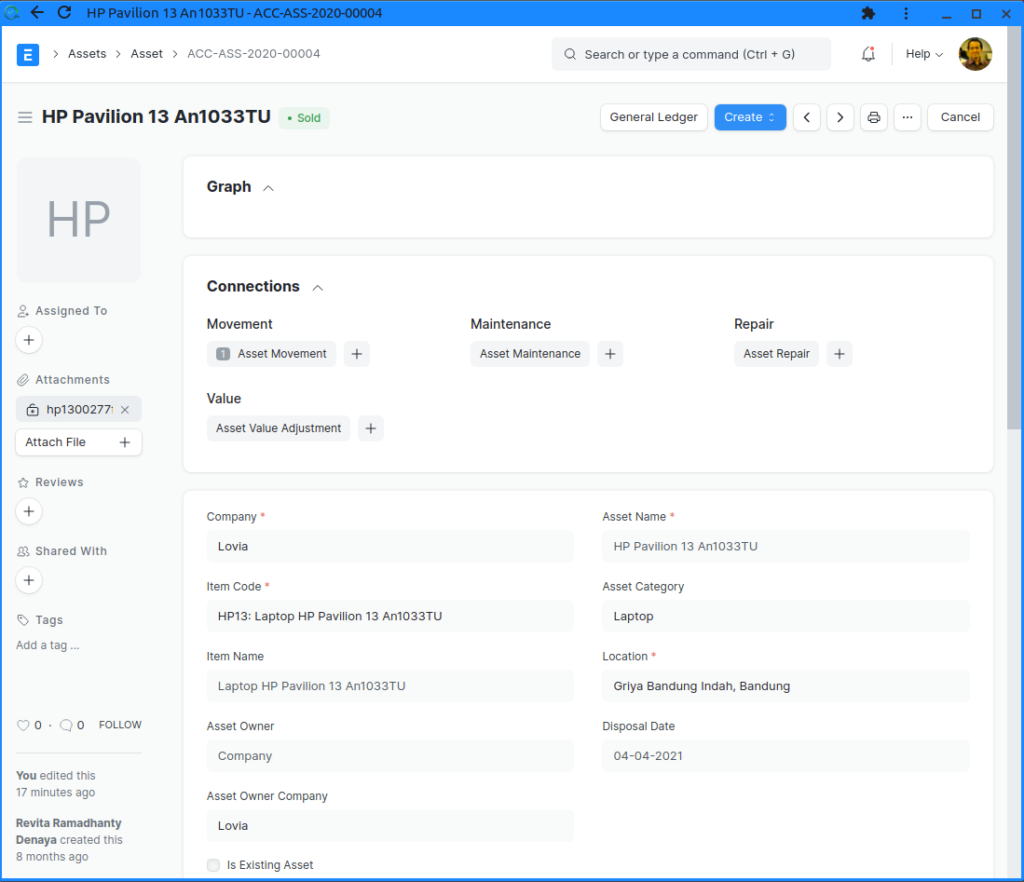Click the Attach File button
1024x882 pixels.
point(78,443)
